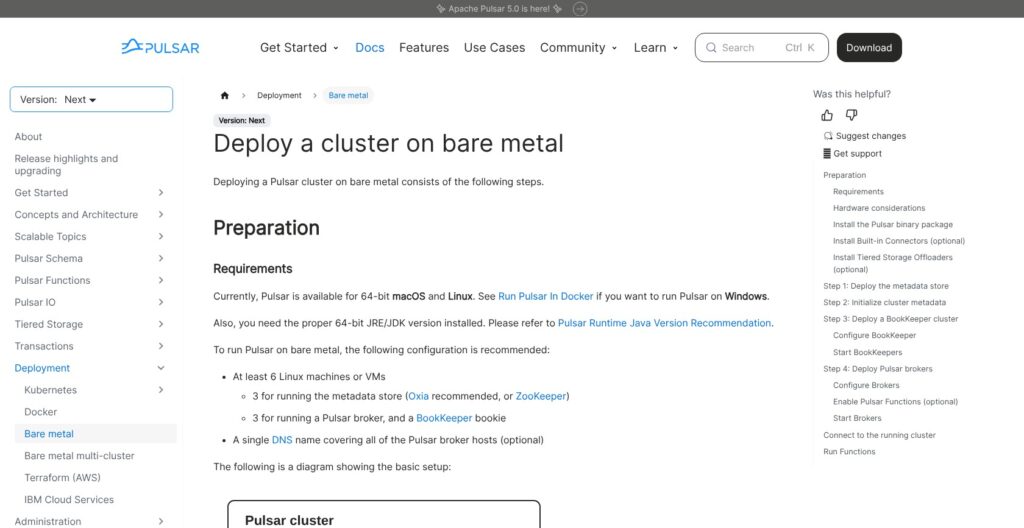Jump to Install Tiered Storage Offloaders

click(893, 263)
